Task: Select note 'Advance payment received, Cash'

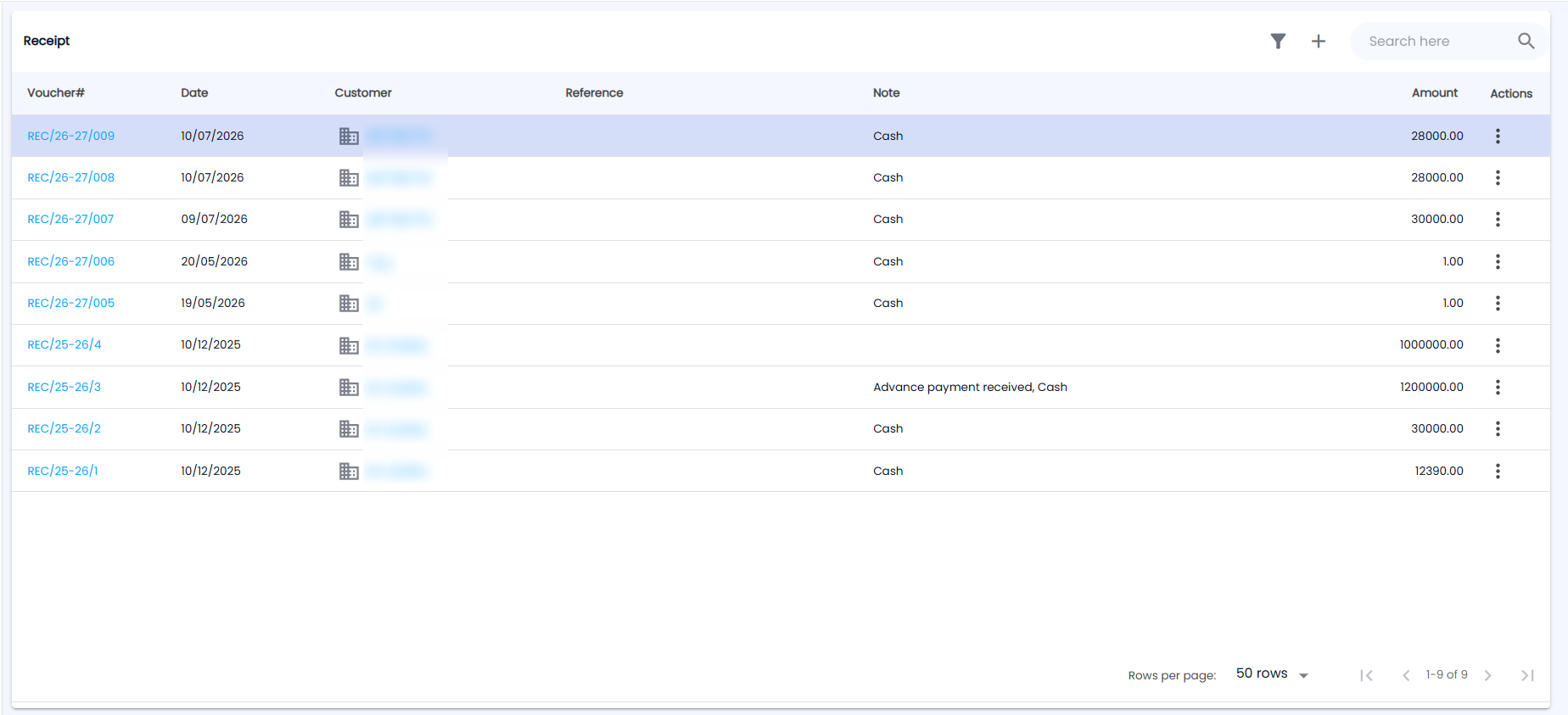Action: coord(970,387)
